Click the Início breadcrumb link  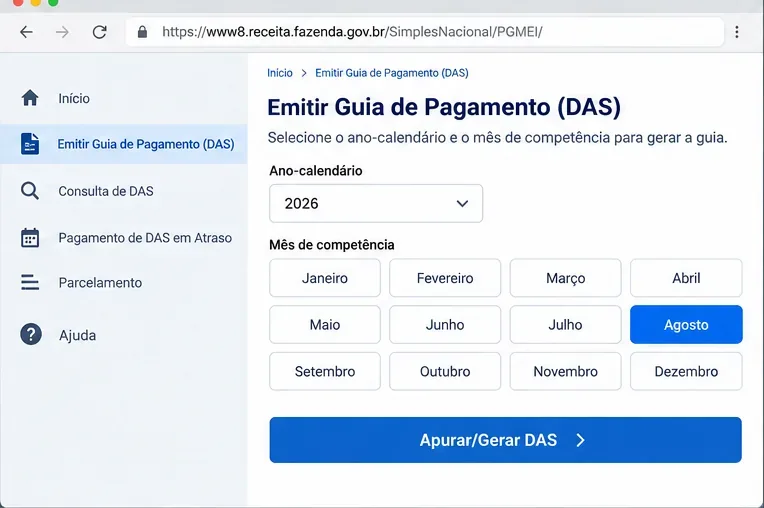click(x=280, y=73)
